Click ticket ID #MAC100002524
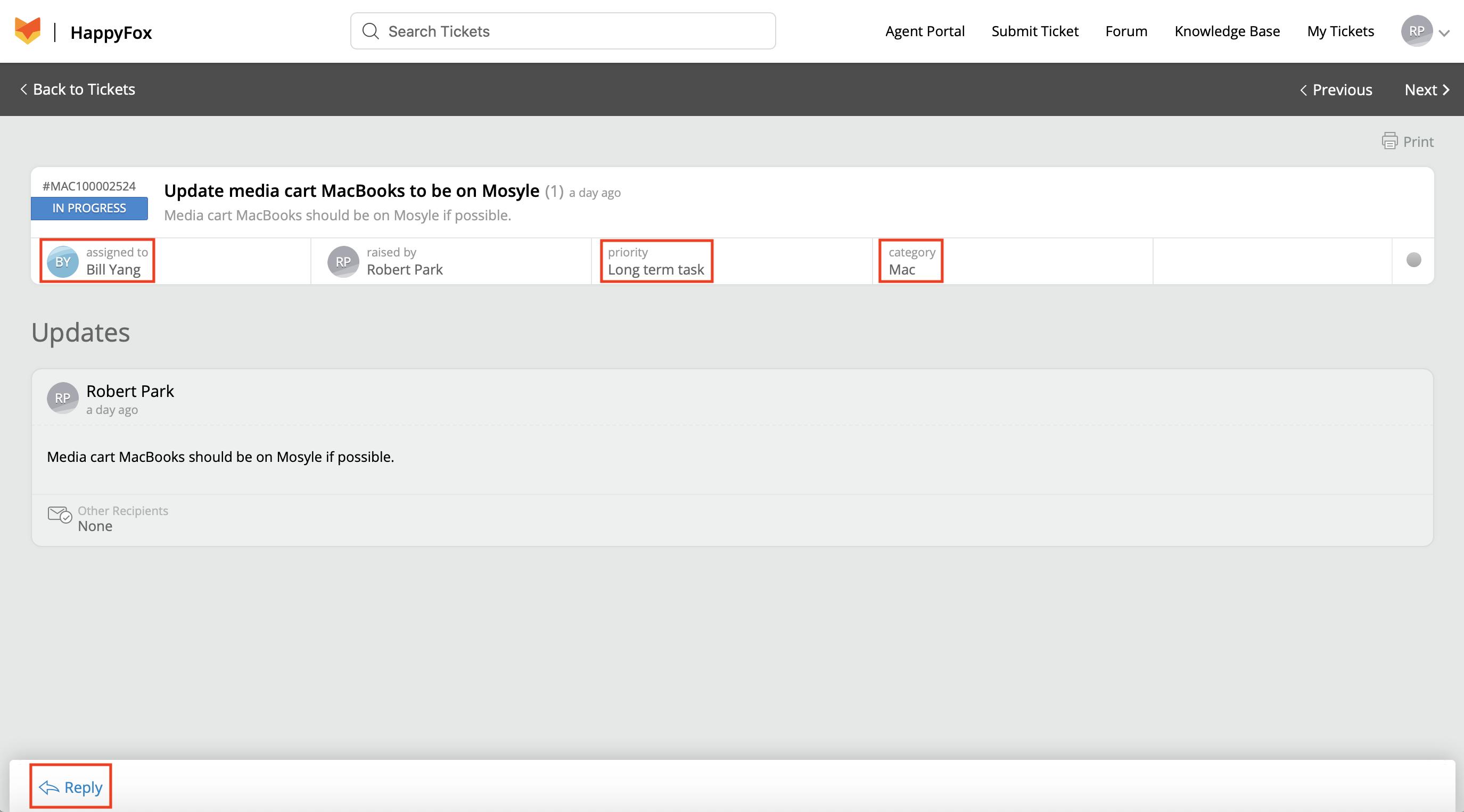The width and height of the screenshot is (1464, 812). (x=89, y=186)
